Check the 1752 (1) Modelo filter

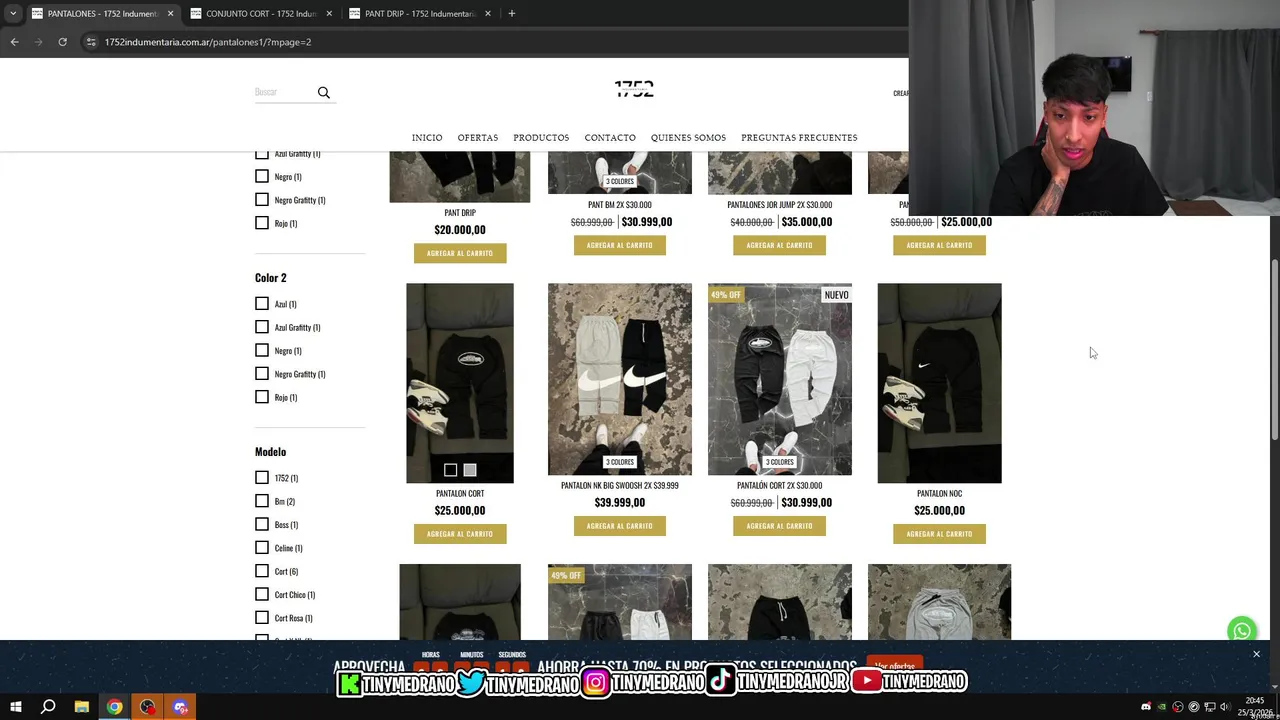262,478
